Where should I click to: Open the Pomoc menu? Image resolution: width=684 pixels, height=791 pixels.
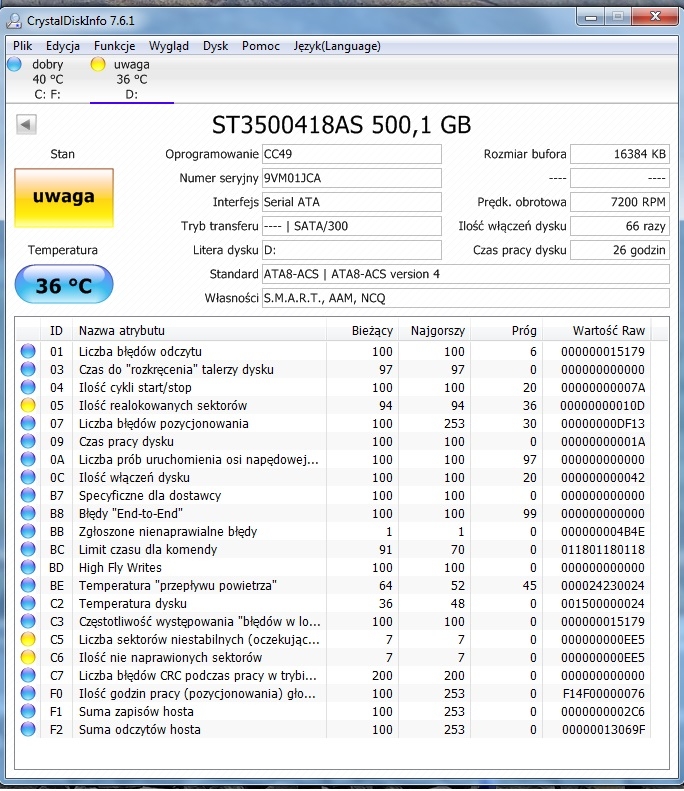tap(261, 46)
